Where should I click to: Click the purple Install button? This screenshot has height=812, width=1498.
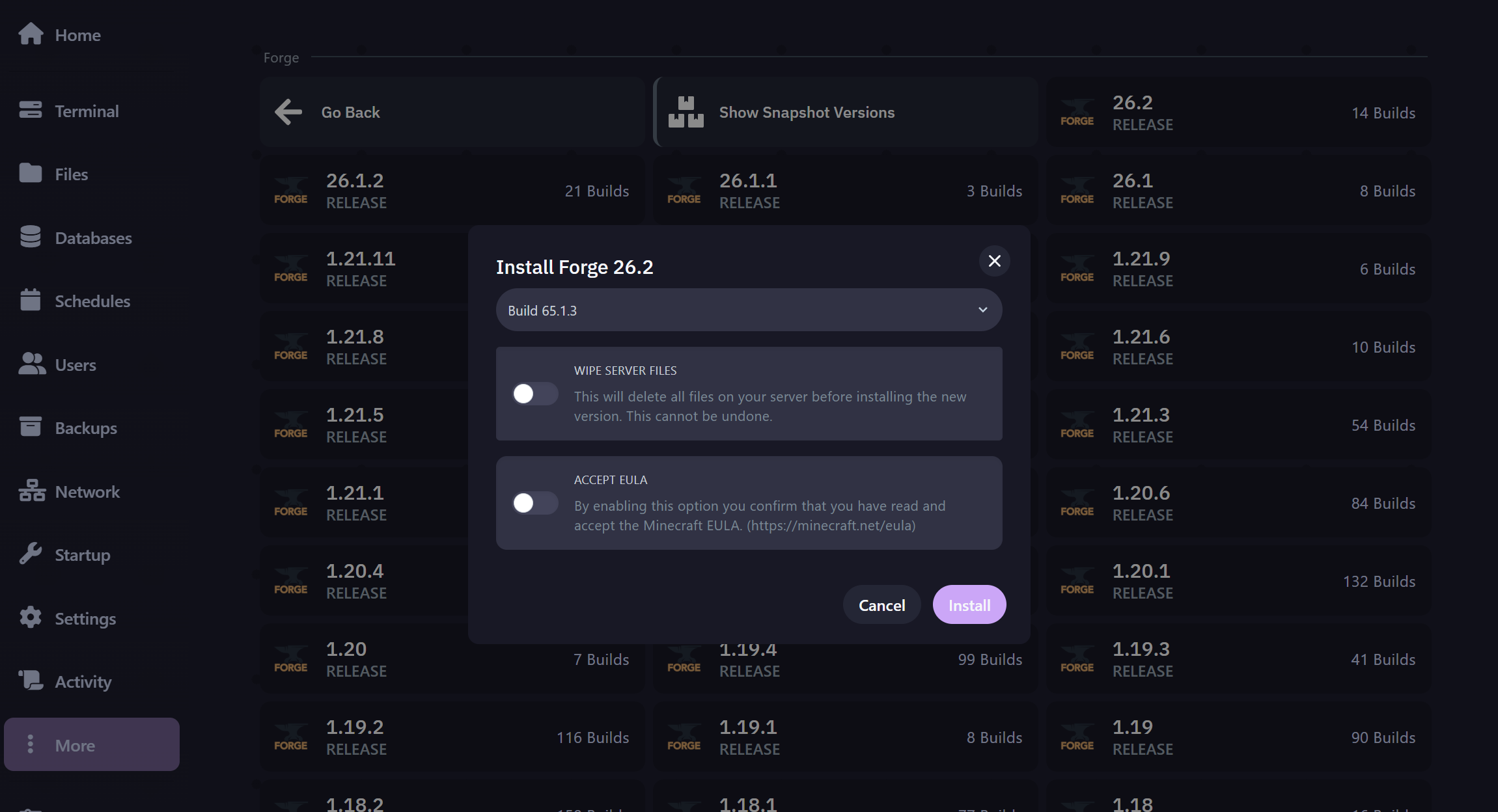click(x=969, y=604)
